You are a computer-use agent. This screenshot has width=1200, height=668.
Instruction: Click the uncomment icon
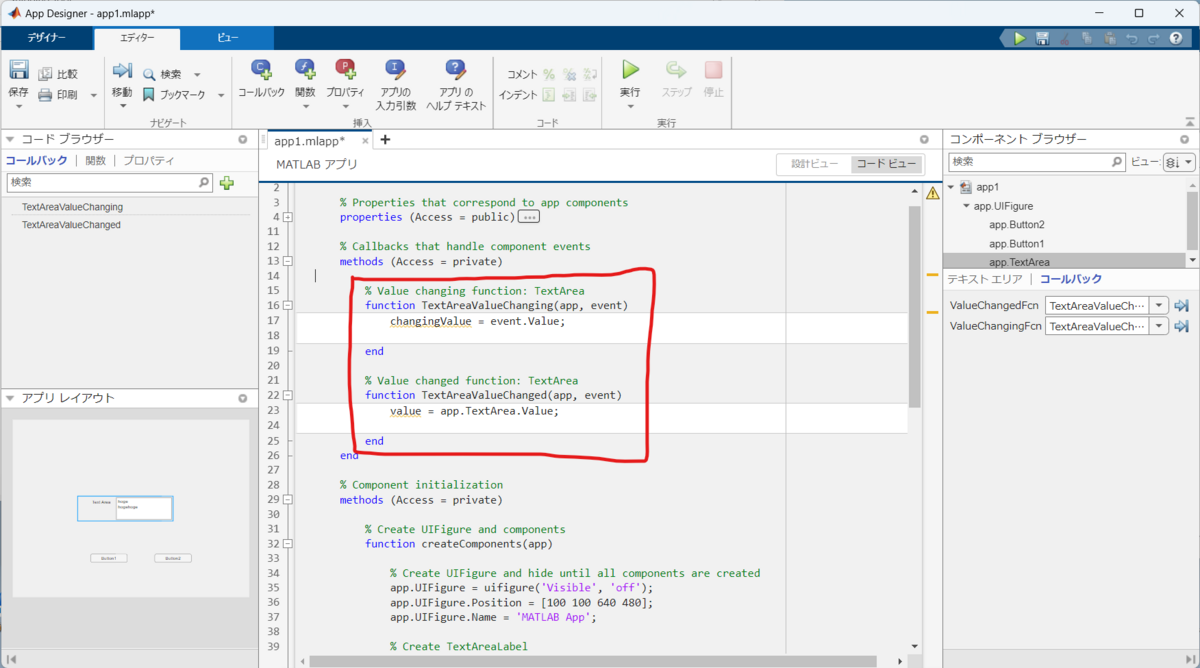[569, 74]
